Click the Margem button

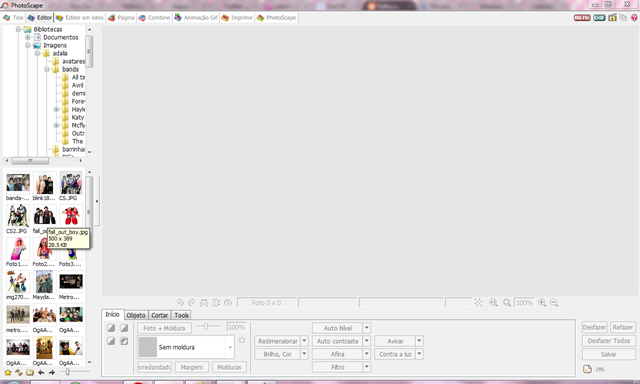(192, 367)
